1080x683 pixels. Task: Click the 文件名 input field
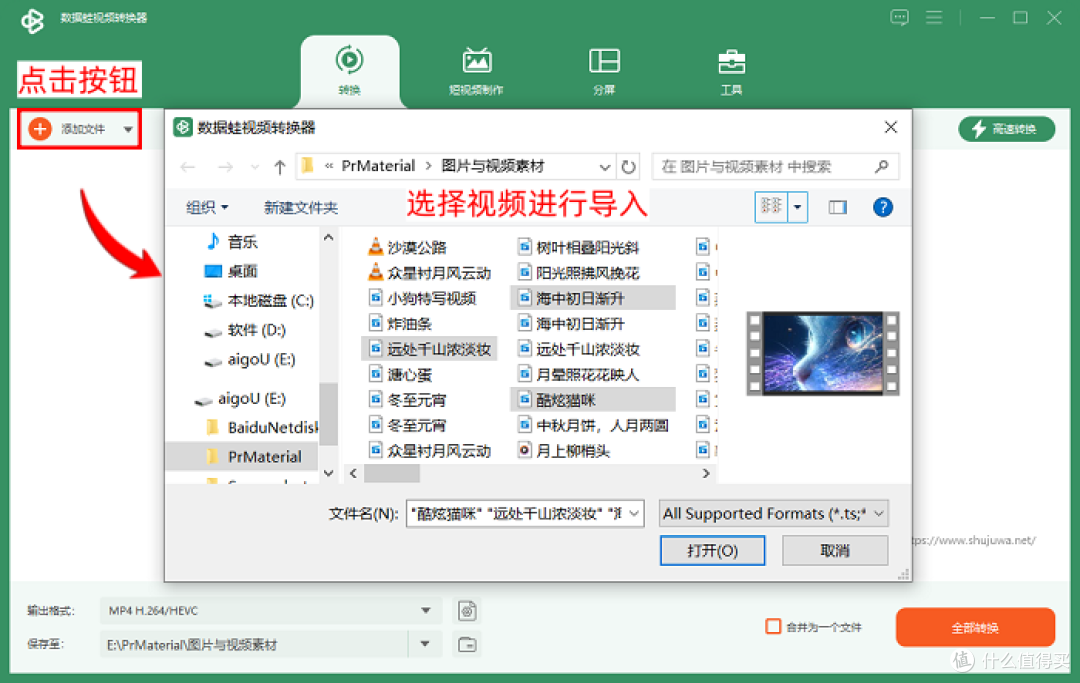pos(517,514)
